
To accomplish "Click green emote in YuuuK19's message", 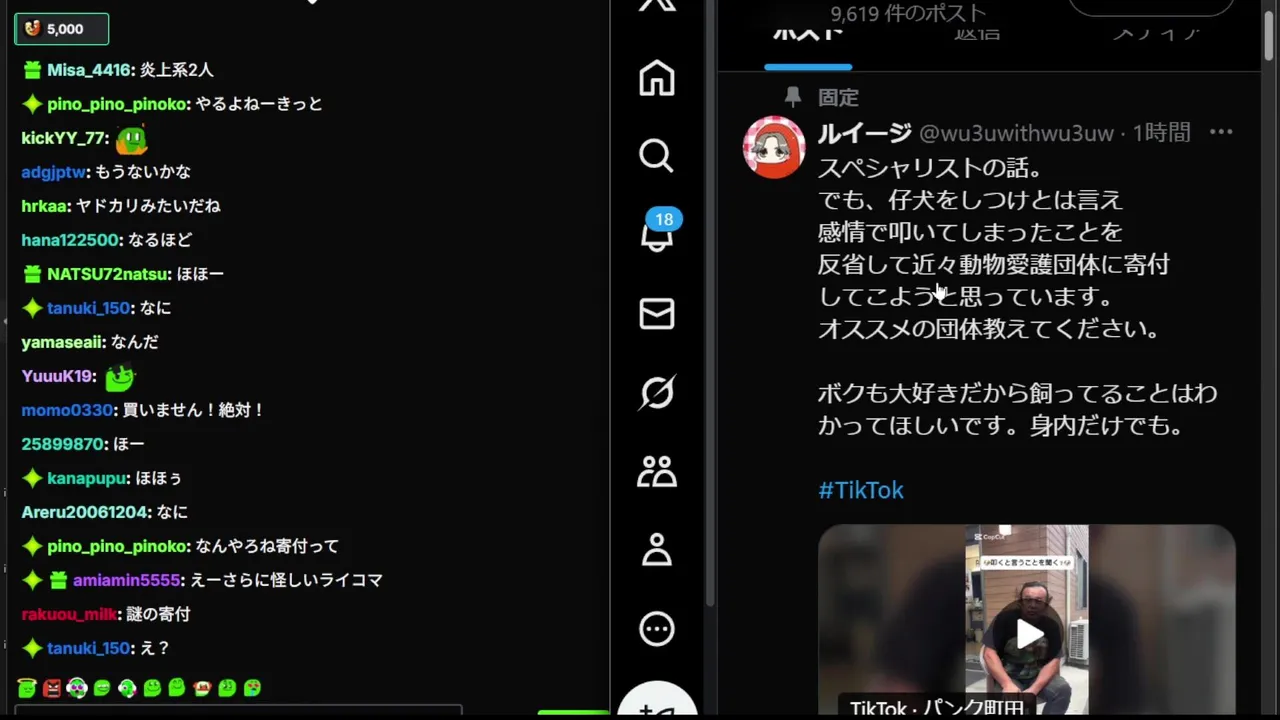I will click(x=120, y=376).
